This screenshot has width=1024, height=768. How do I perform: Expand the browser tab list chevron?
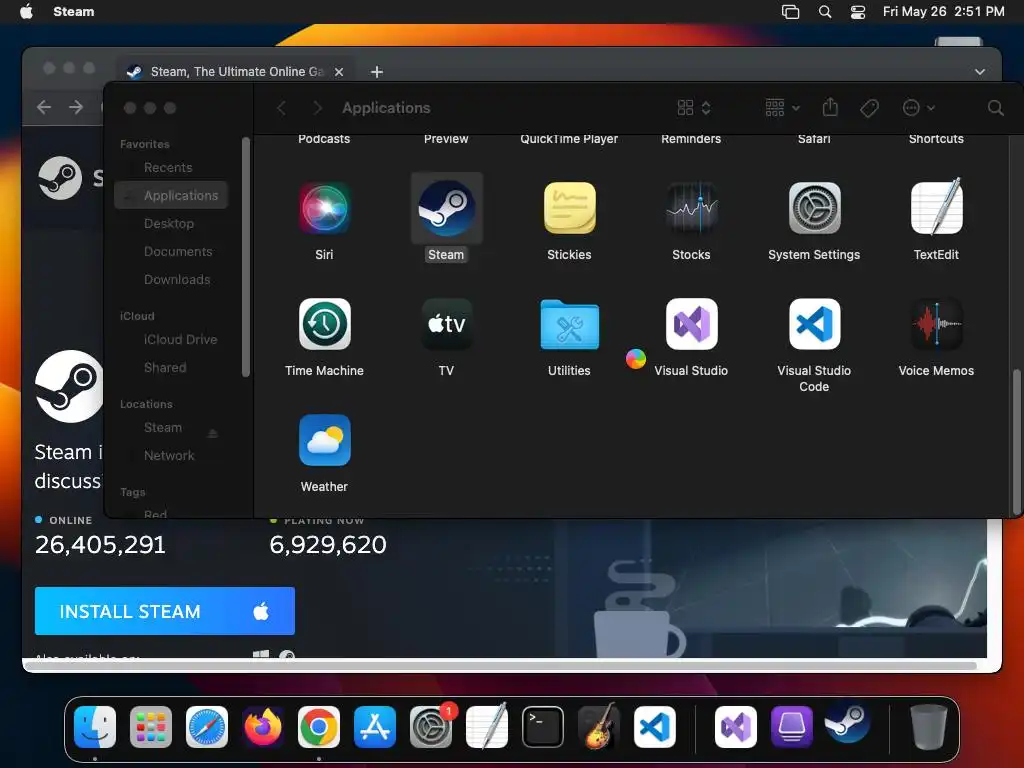[980, 72]
